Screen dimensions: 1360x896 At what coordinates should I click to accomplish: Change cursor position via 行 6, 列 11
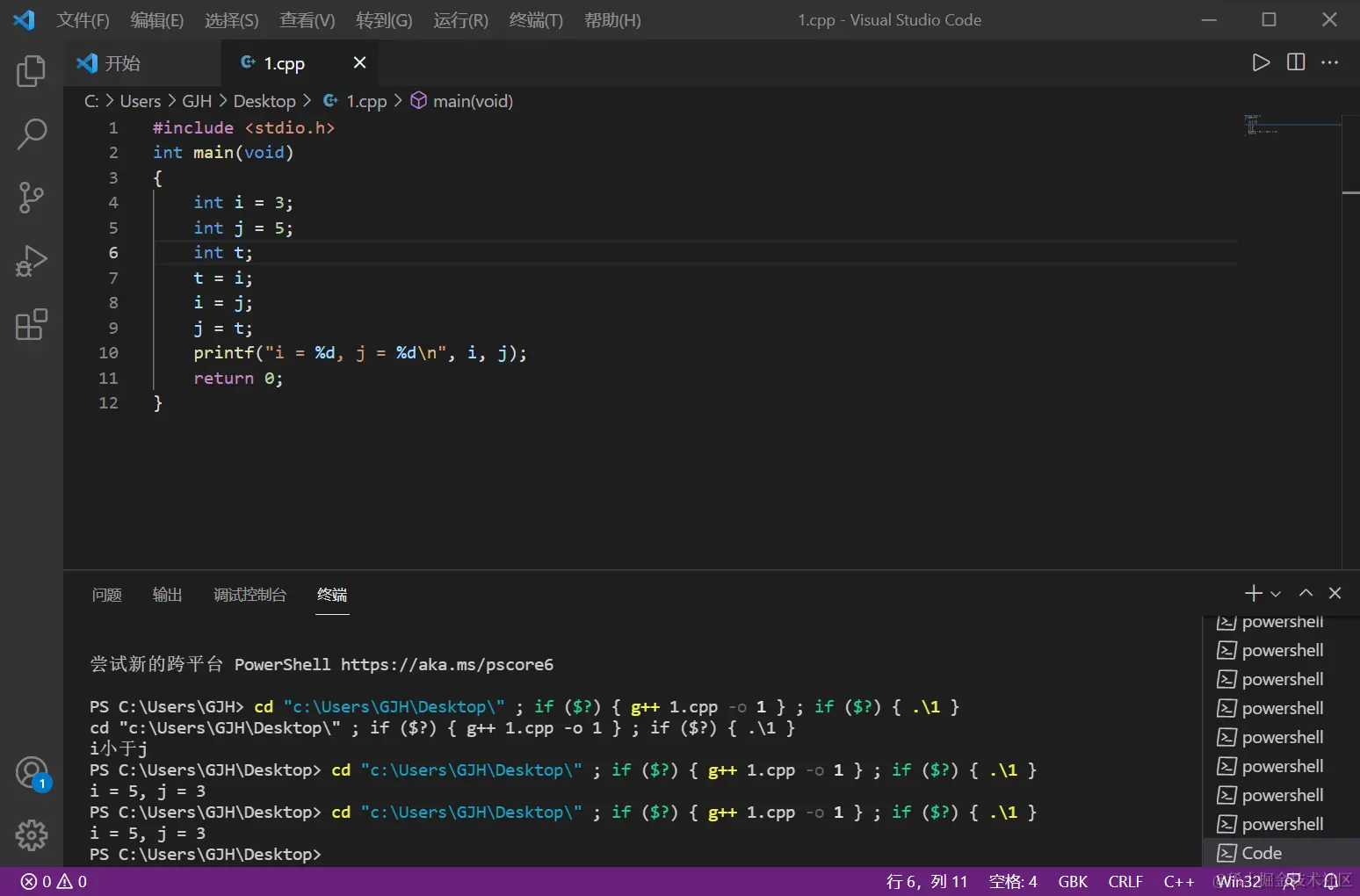(927, 881)
